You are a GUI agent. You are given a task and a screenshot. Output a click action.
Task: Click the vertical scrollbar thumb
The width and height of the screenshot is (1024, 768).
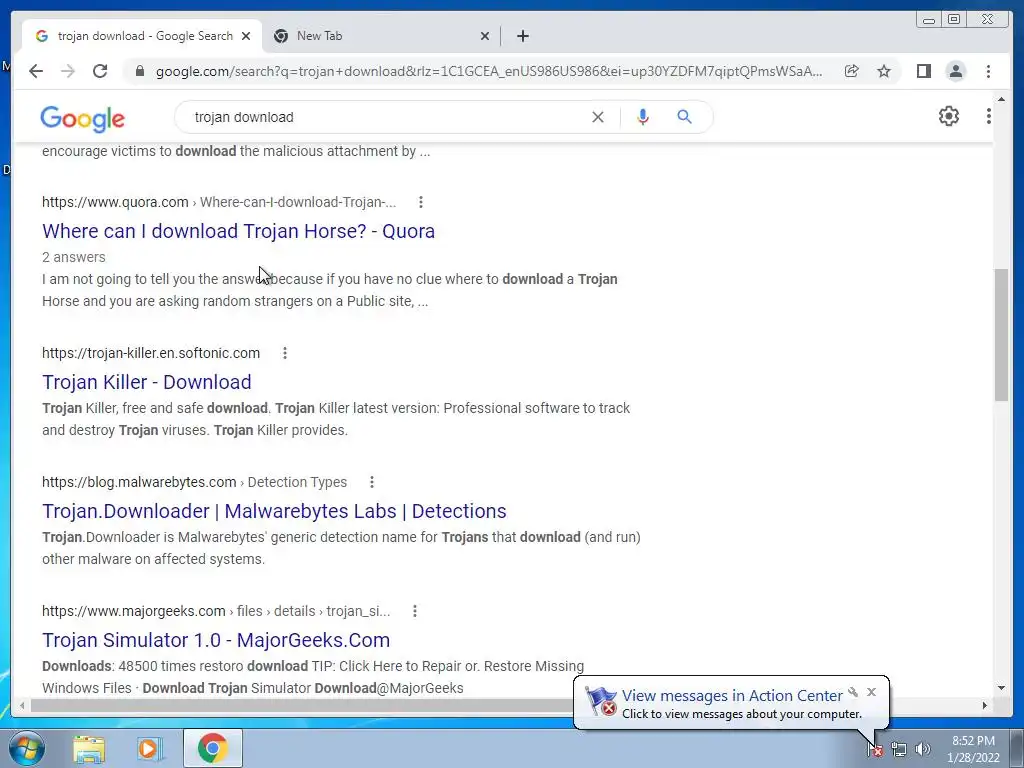click(1001, 334)
